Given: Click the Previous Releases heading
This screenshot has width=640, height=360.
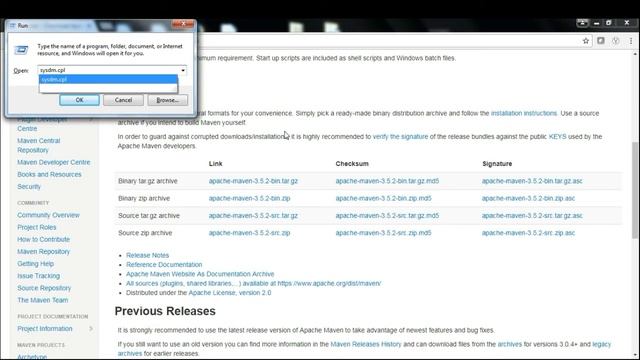Looking at the screenshot, I should click(165, 311).
